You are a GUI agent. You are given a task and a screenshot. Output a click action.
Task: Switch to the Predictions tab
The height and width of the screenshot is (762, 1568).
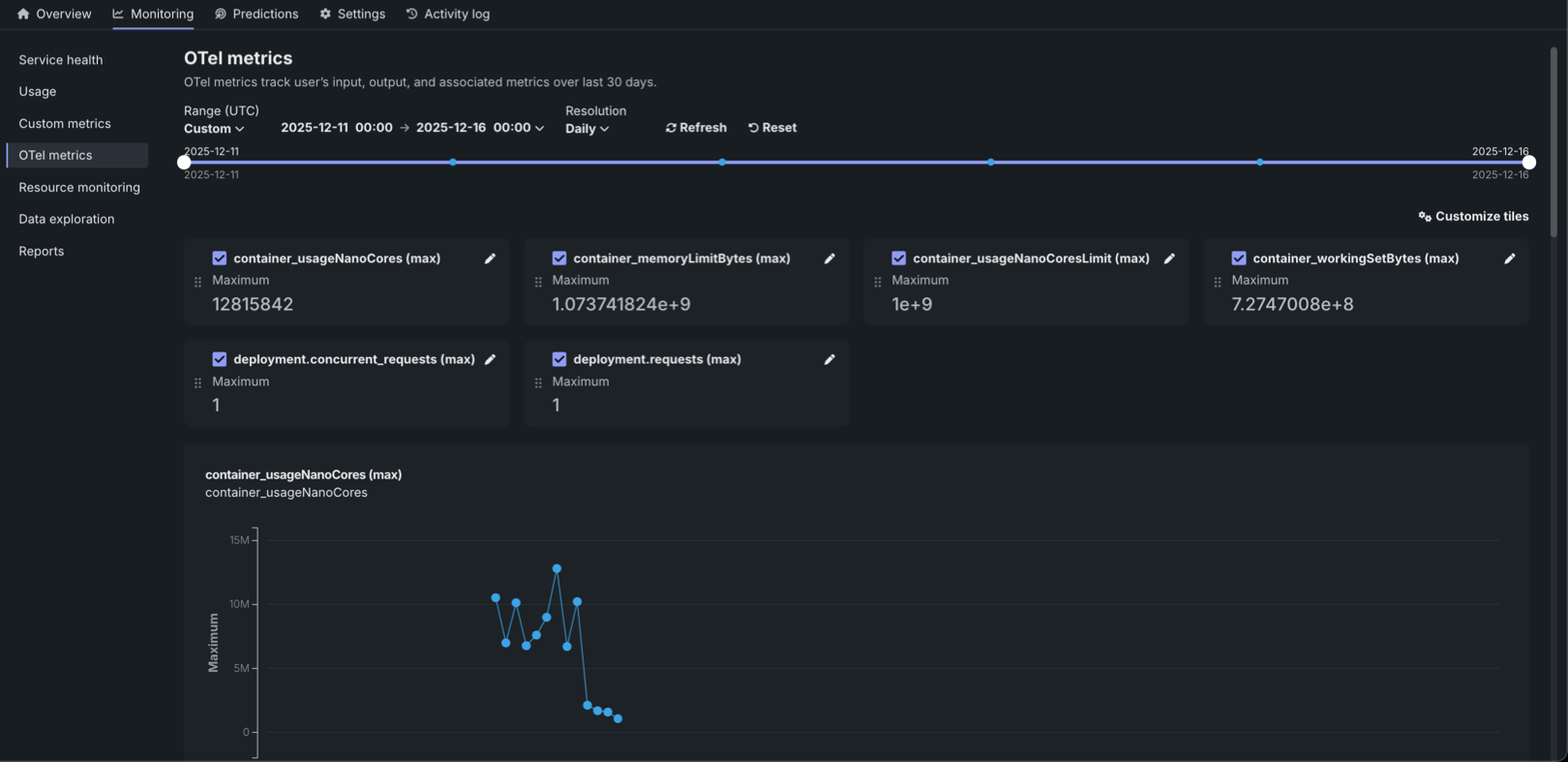256,14
